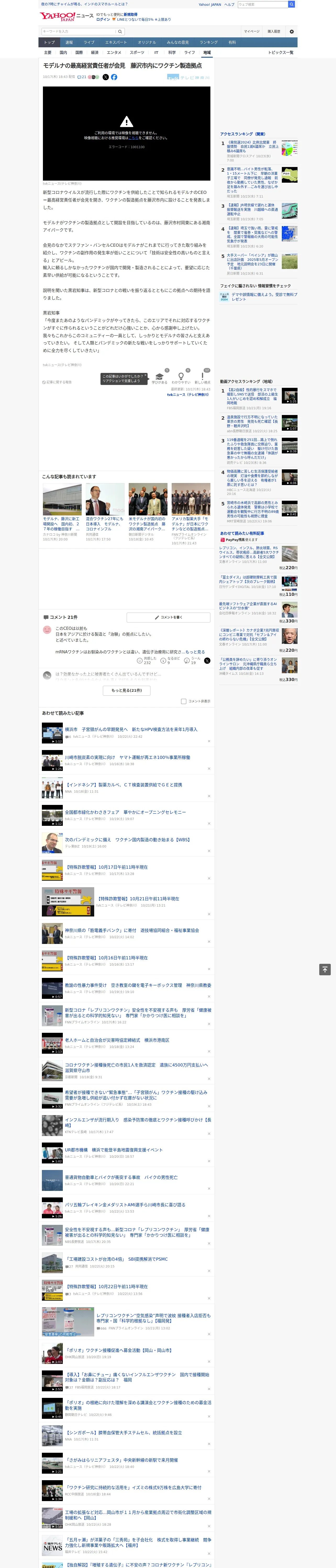
Task: Click the マイページ button
Action: (252, 32)
